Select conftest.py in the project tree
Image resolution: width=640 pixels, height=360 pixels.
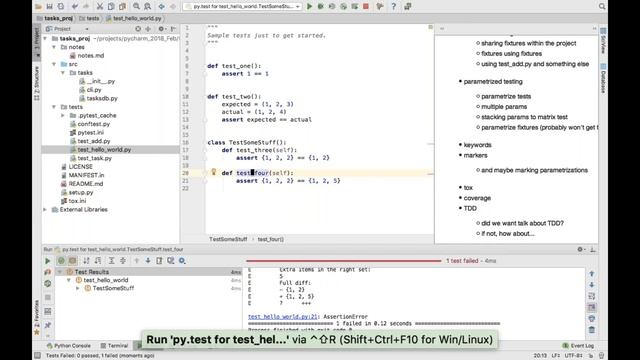click(x=93, y=124)
